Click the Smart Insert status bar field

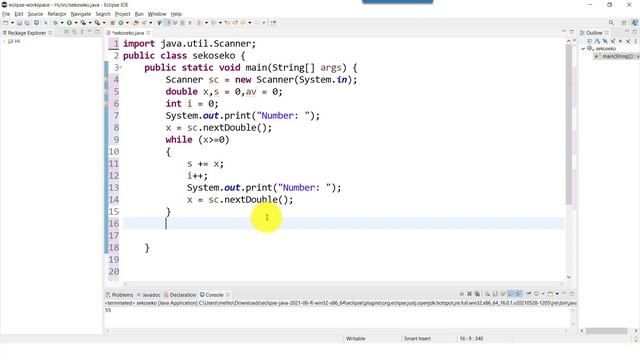(x=417, y=338)
